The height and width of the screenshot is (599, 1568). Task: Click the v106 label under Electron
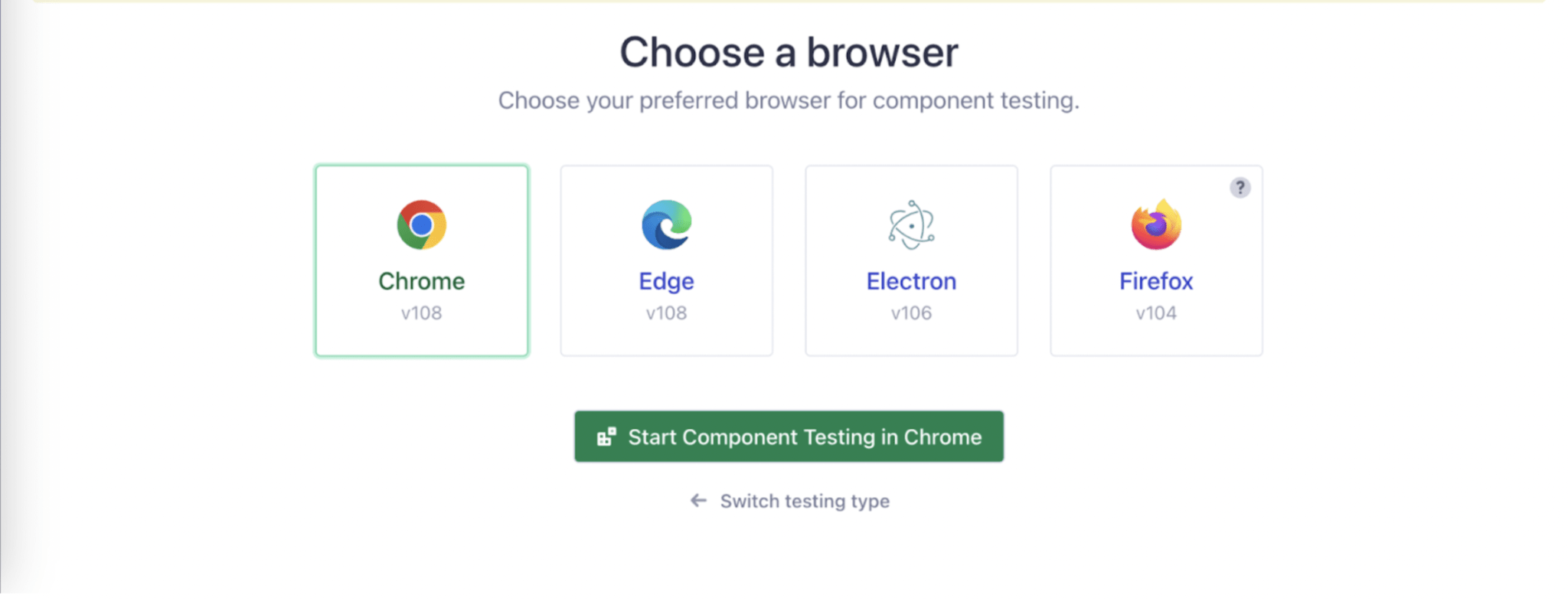point(910,313)
